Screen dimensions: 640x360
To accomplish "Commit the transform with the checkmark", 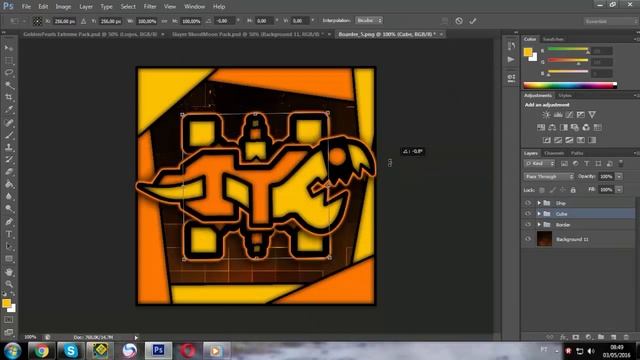I will click(473, 20).
